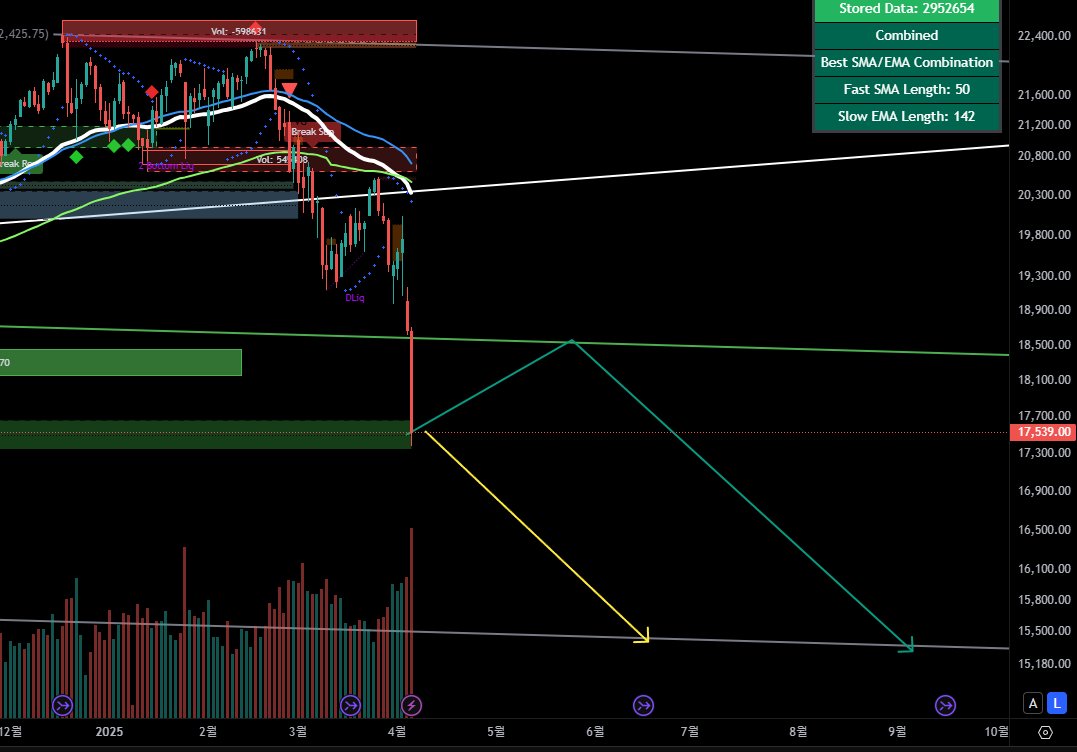This screenshot has height=752, width=1077.
Task: Select the Break Sup label
Action: tap(313, 132)
